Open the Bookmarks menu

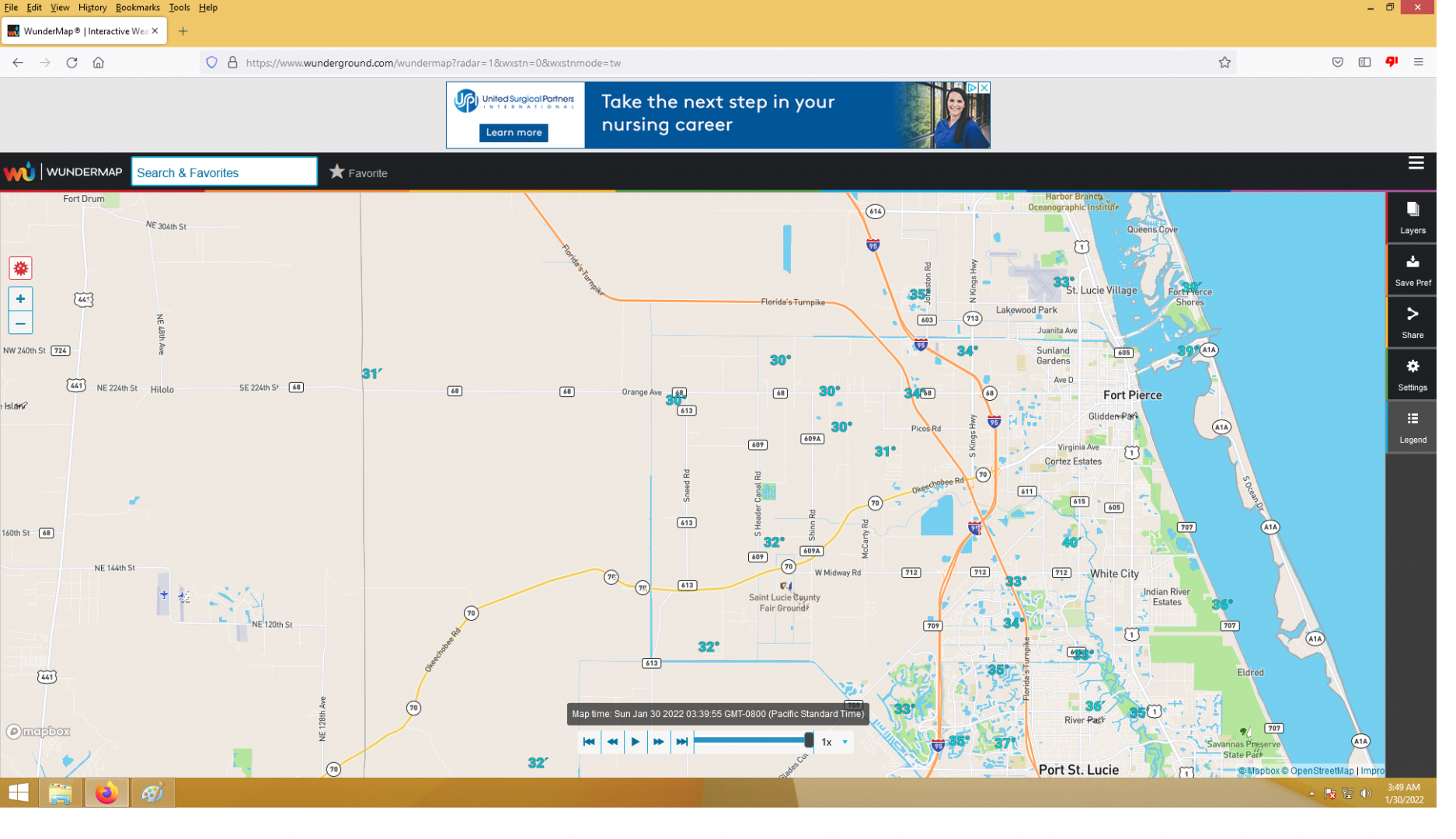click(x=139, y=8)
